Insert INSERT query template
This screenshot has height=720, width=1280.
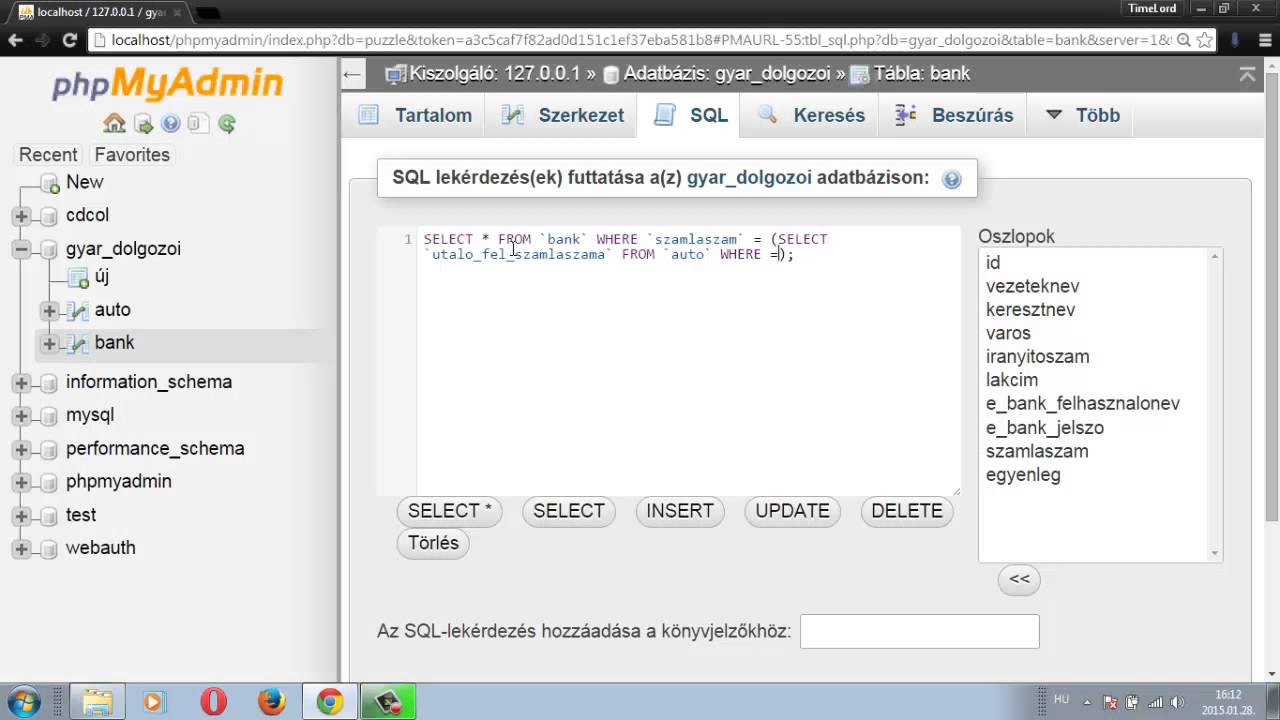tap(680, 511)
